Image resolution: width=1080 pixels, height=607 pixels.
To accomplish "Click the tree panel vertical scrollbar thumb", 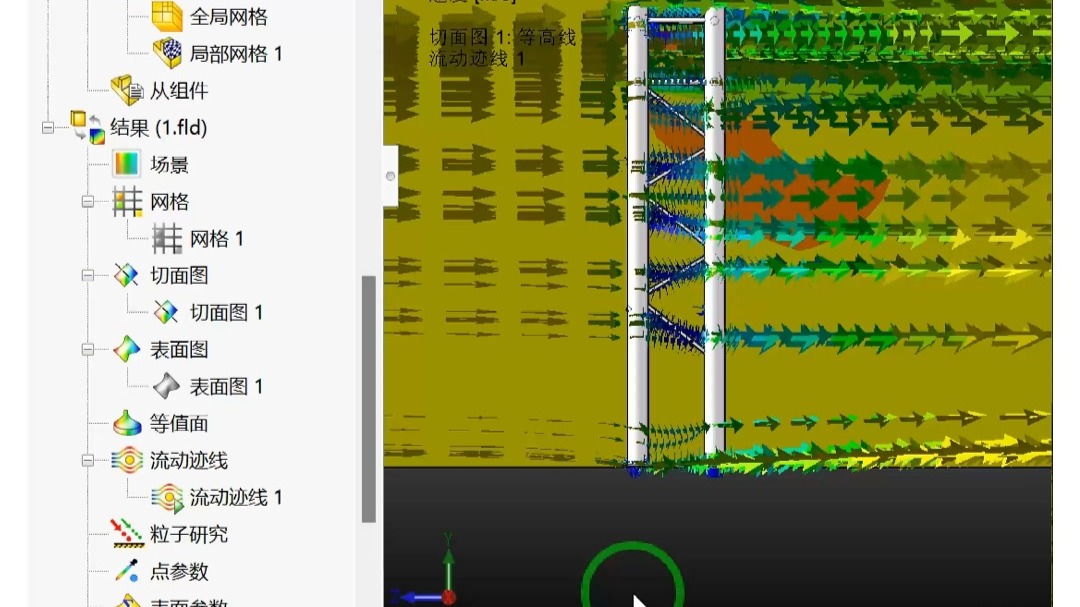I will tap(368, 399).
